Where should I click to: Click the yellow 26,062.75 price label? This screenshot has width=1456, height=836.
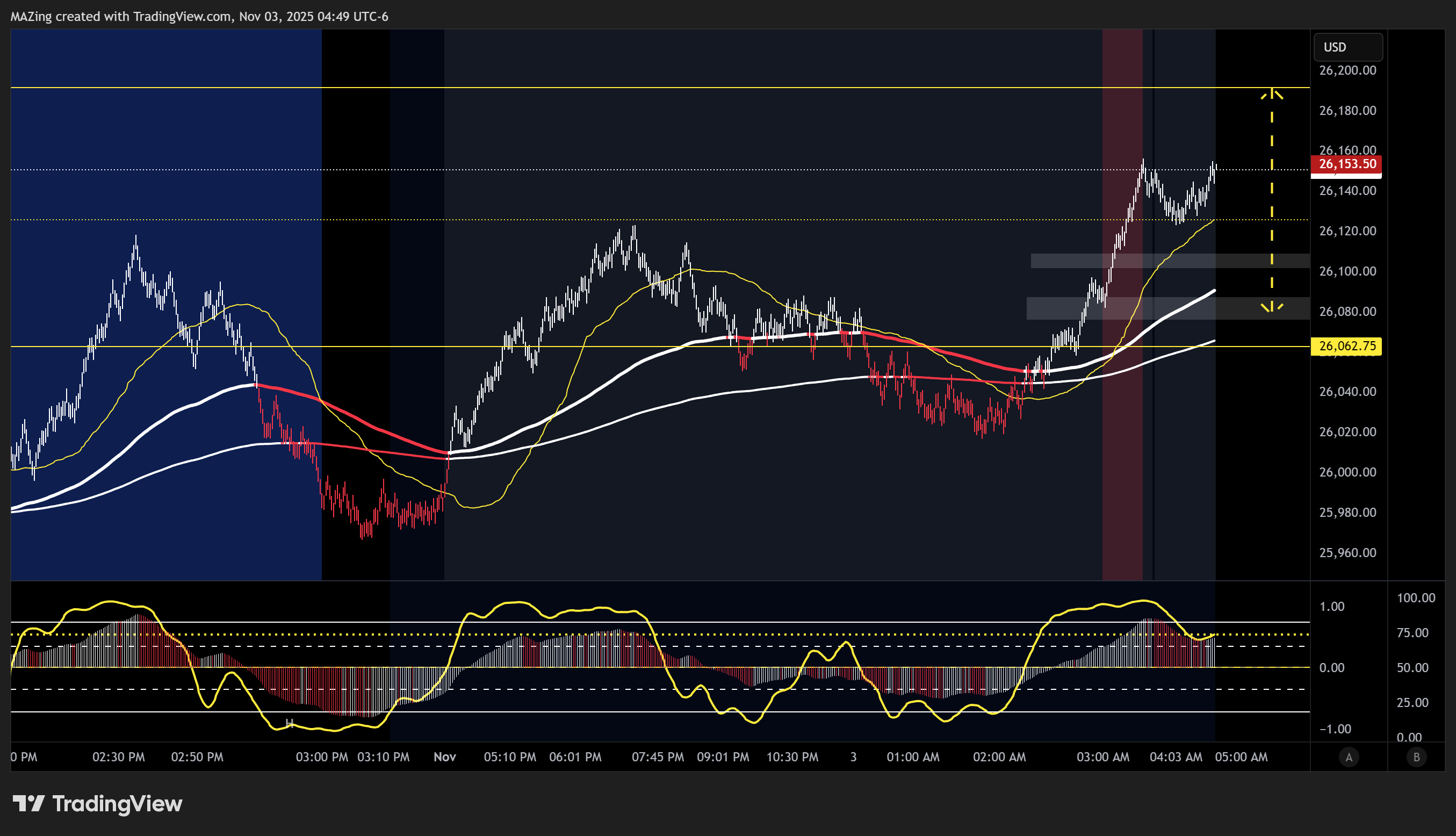pyautogui.click(x=1346, y=346)
